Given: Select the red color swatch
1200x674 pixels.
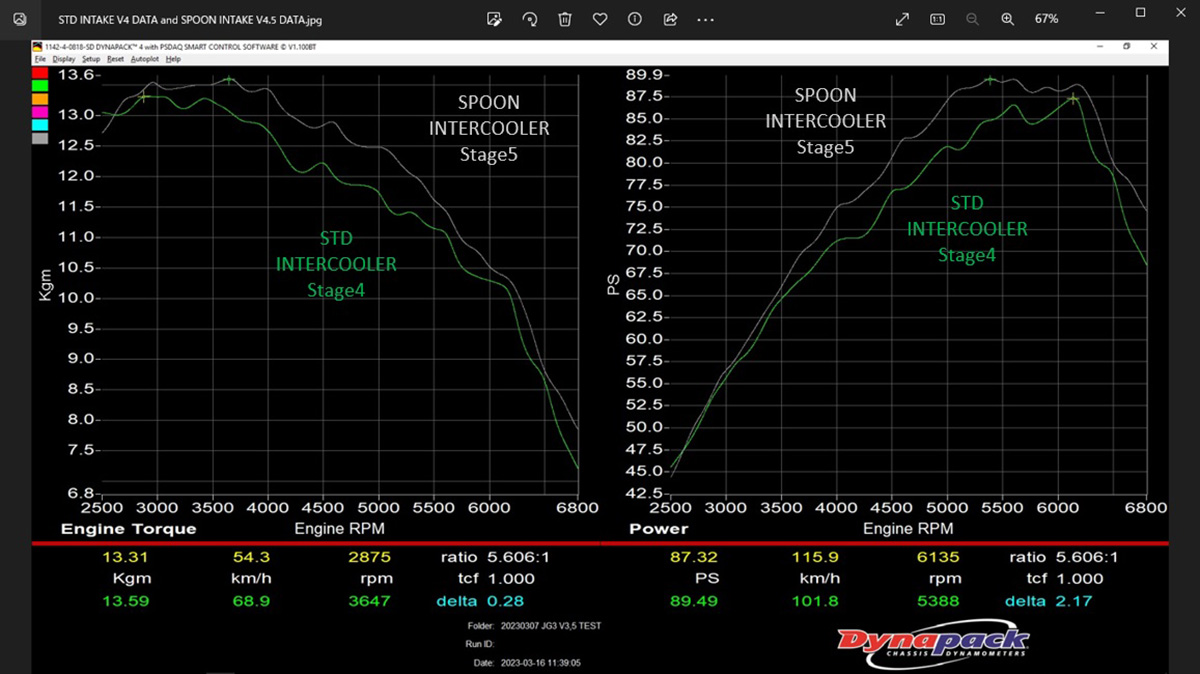Looking at the screenshot, I should point(40,72).
